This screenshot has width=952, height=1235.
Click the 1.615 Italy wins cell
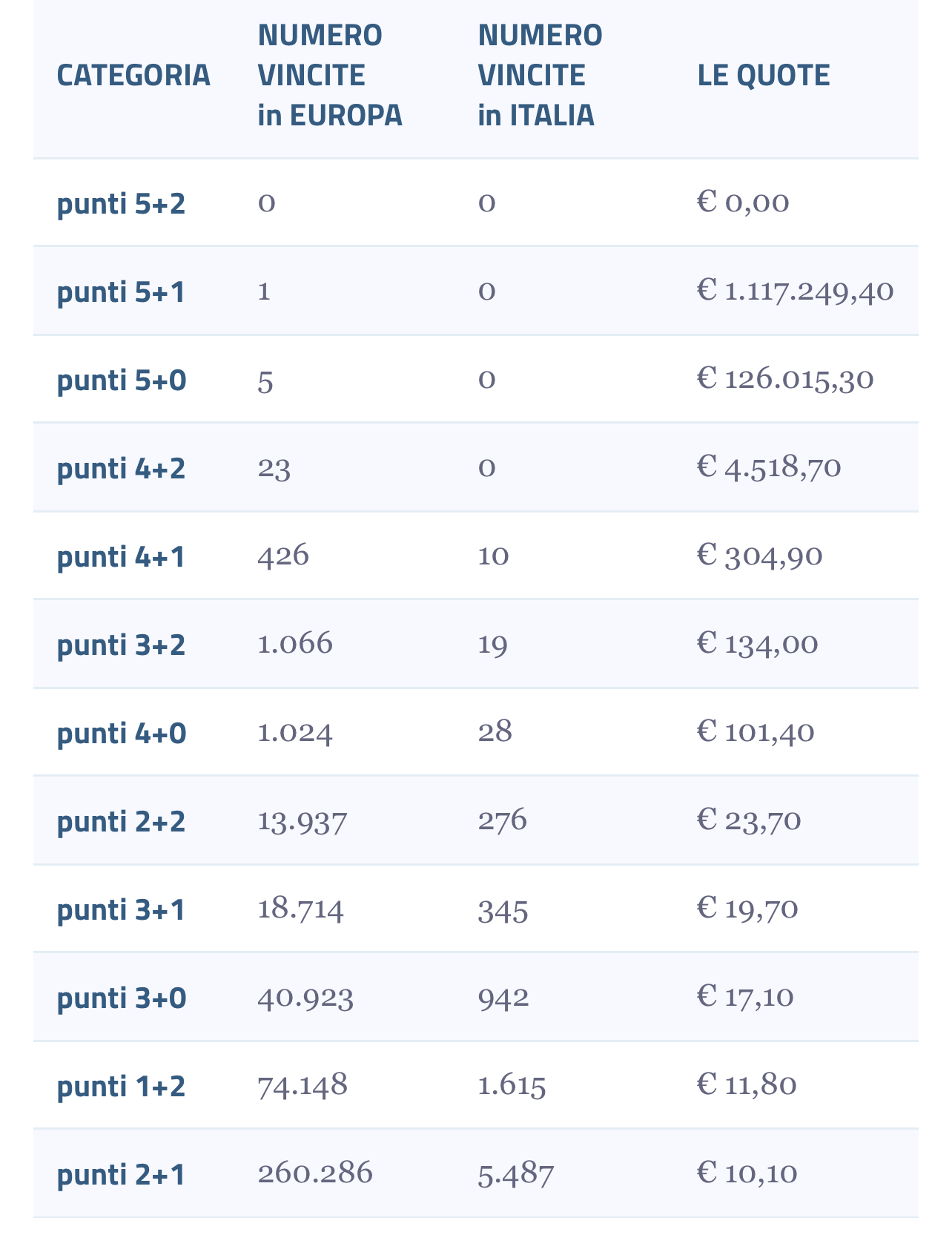point(512,1086)
